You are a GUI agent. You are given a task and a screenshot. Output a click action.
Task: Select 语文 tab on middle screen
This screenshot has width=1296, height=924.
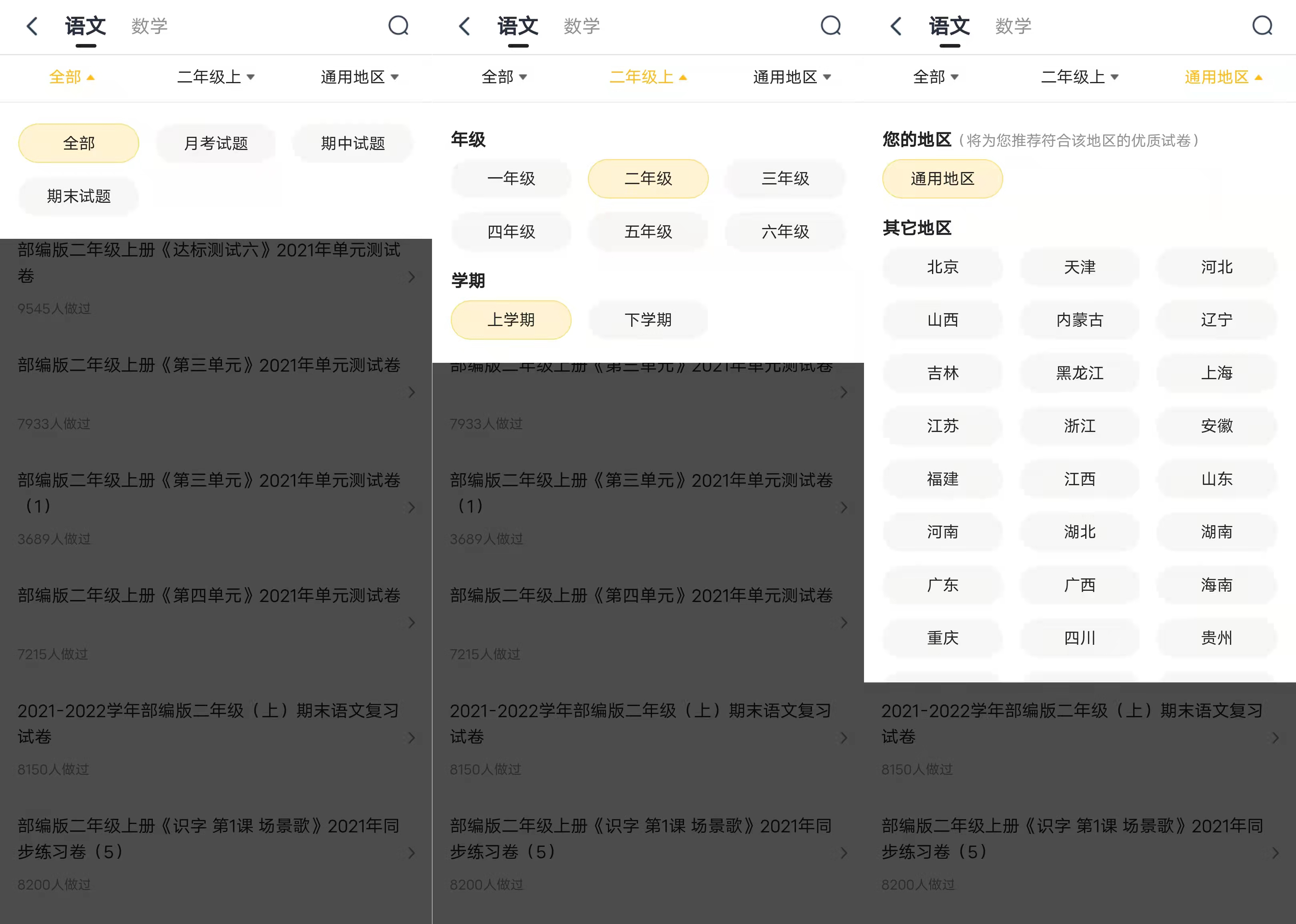[x=518, y=26]
